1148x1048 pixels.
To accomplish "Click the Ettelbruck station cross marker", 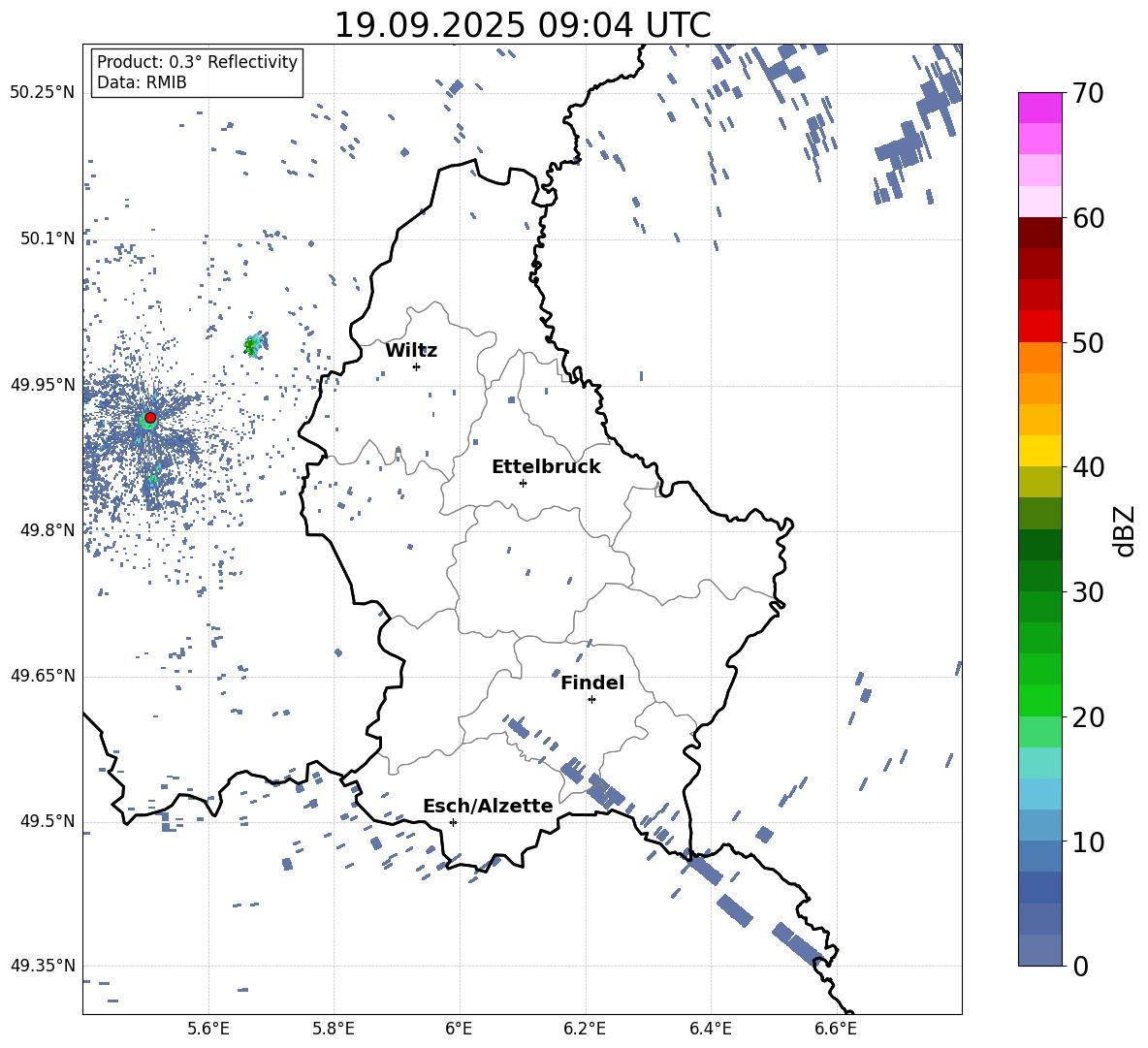I will click(523, 483).
